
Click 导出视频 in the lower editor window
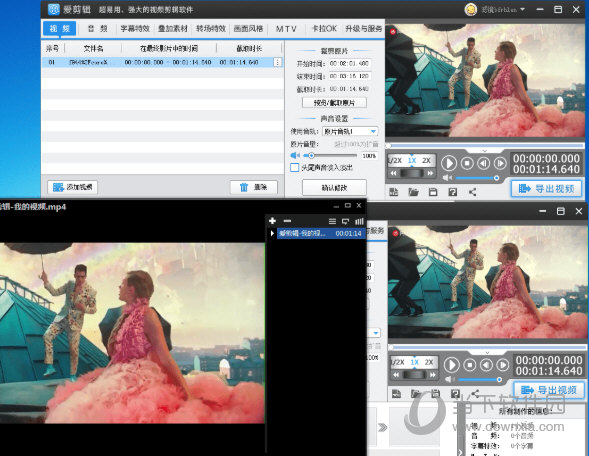pyautogui.click(x=549, y=390)
